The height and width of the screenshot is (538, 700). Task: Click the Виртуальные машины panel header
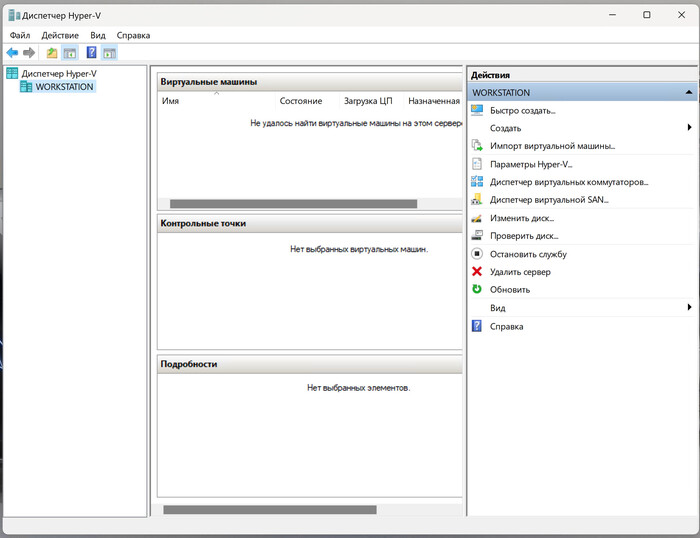coord(310,82)
